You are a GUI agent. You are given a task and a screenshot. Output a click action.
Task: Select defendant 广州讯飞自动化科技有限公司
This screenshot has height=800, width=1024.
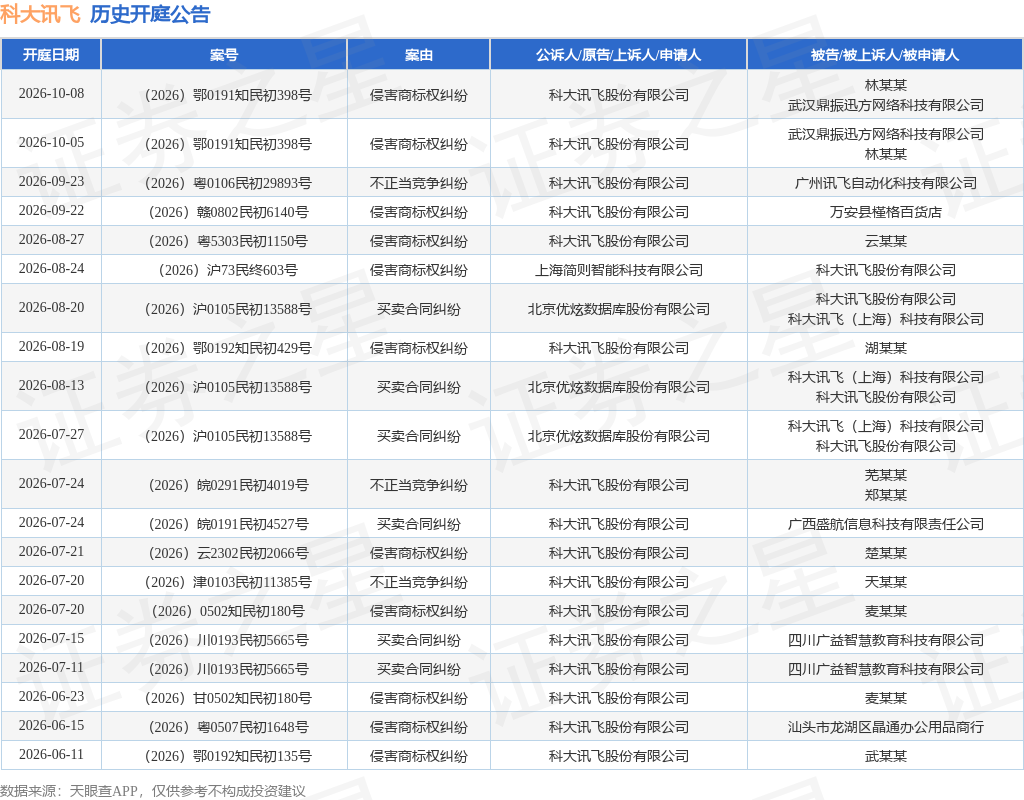[886, 184]
